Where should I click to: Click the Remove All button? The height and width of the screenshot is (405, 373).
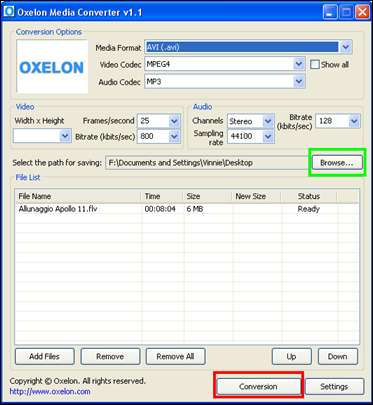175,356
